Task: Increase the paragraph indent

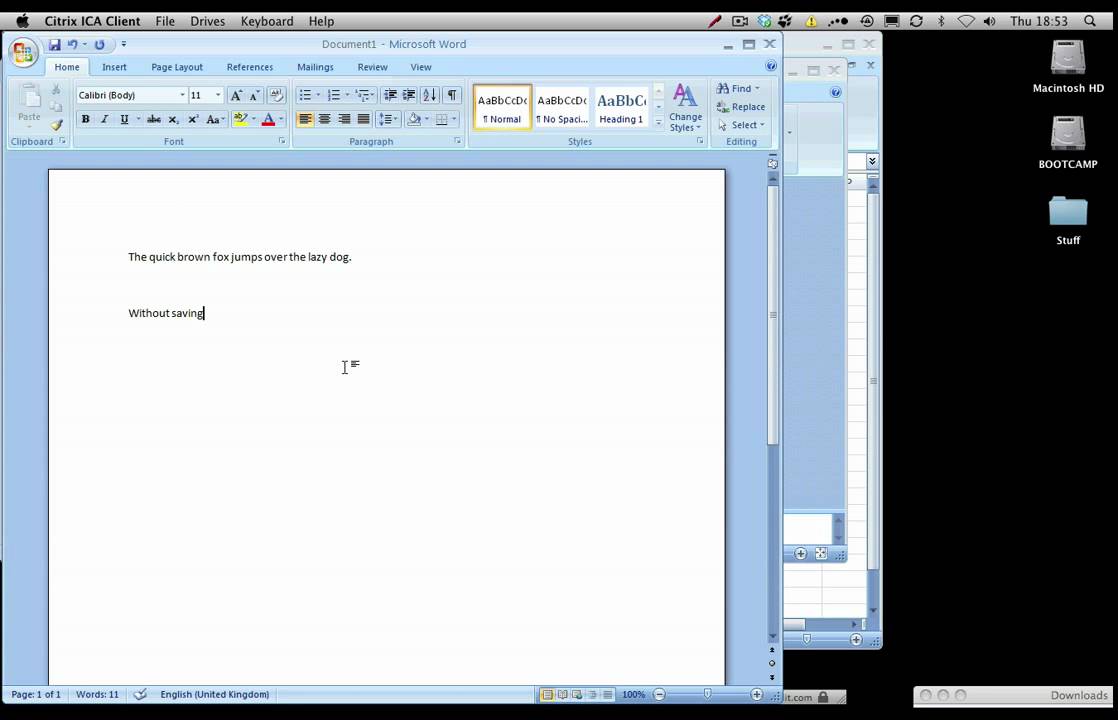Action: (409, 95)
